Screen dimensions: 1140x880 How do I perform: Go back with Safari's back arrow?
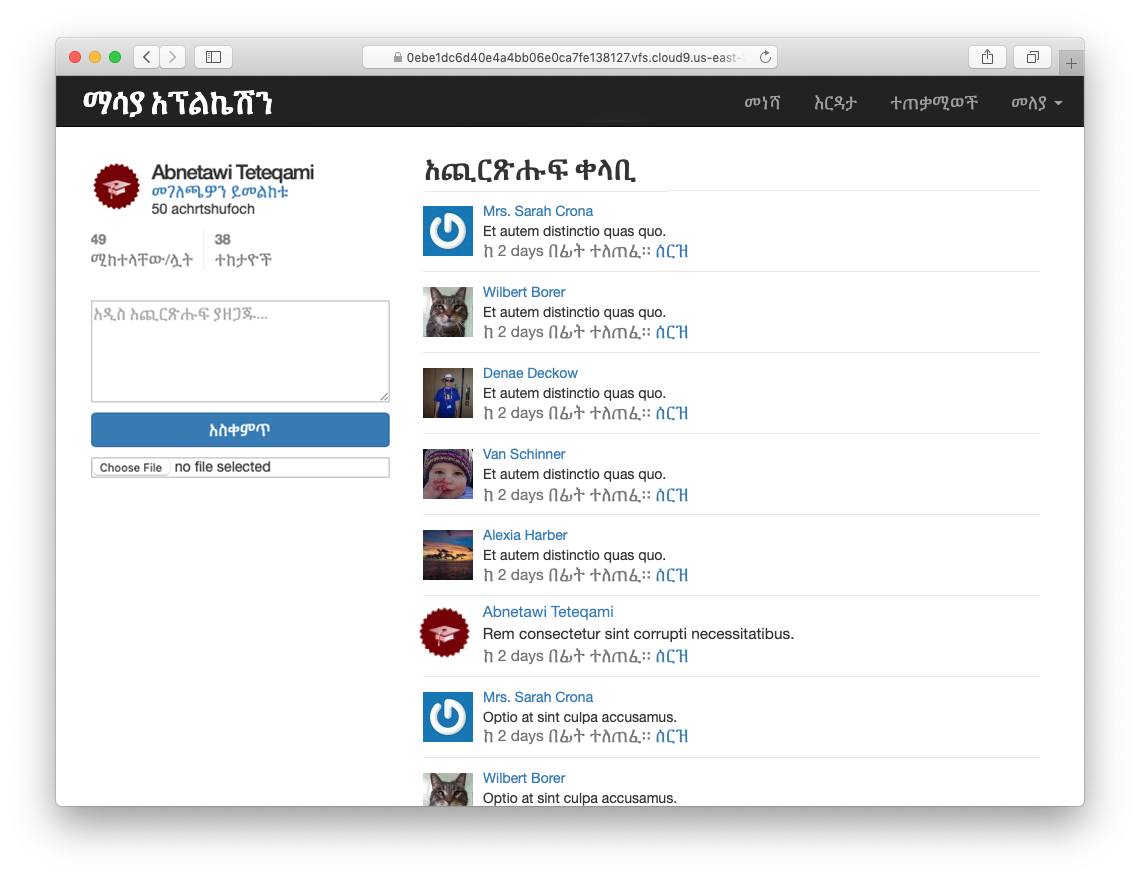(x=147, y=57)
